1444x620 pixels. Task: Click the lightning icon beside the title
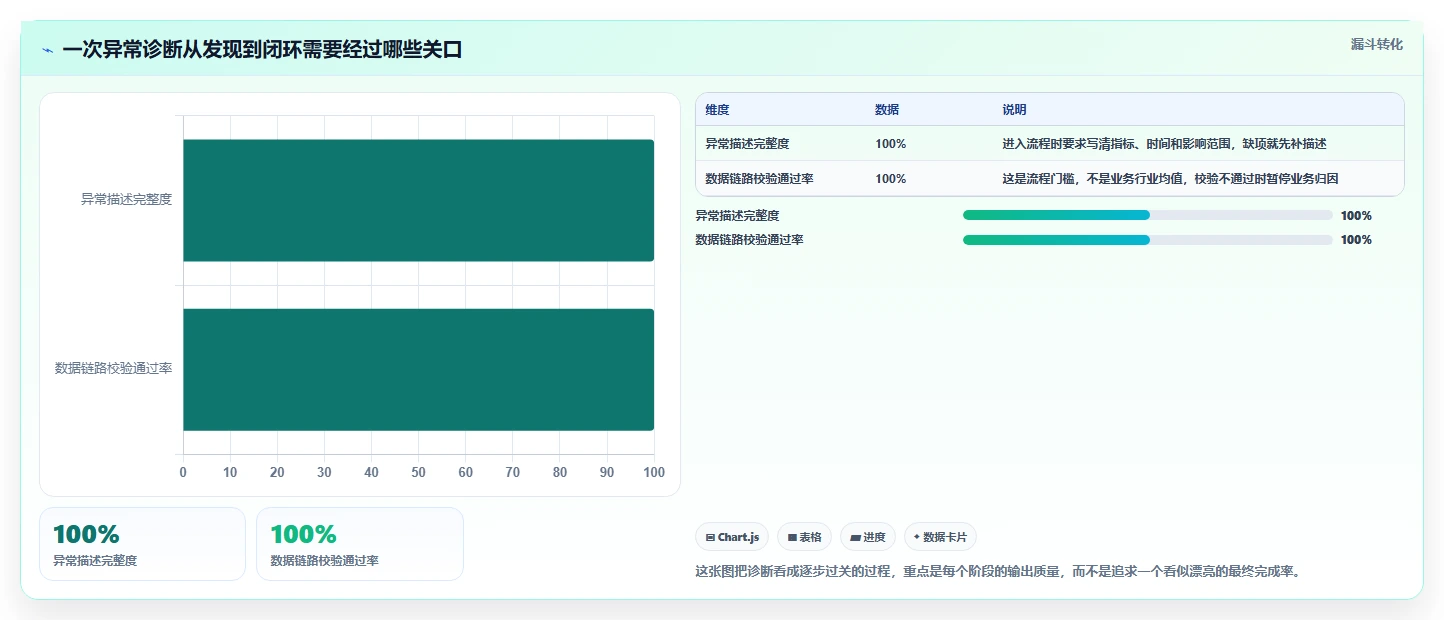click(x=48, y=50)
